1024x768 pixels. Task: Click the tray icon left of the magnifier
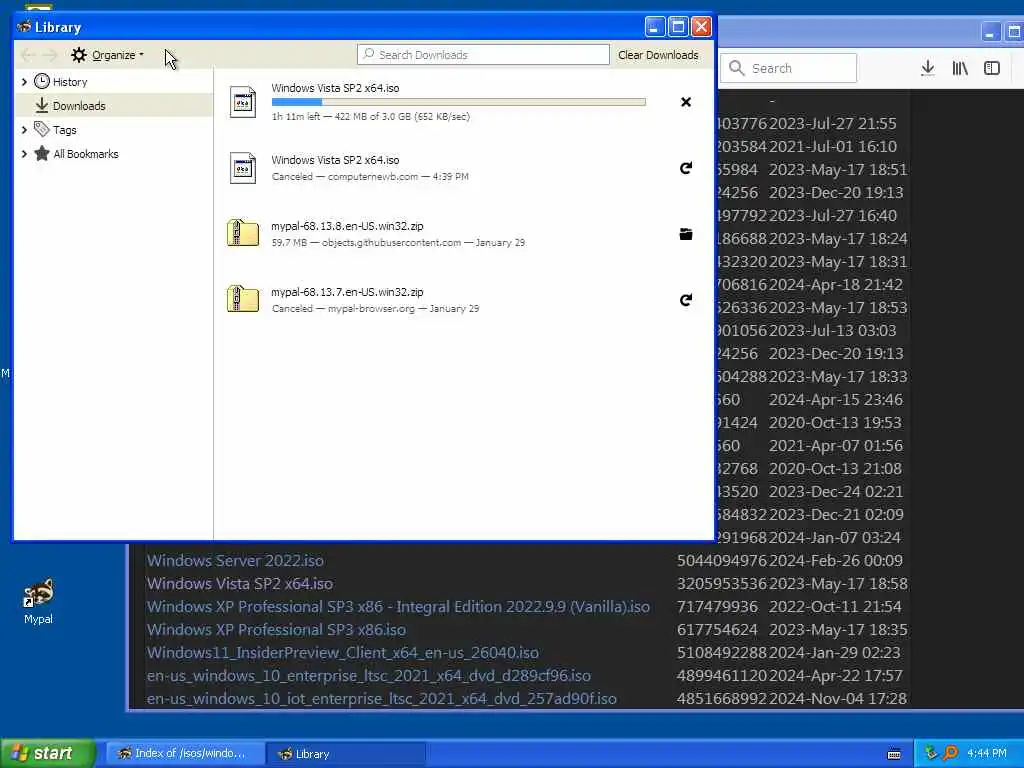coord(931,753)
